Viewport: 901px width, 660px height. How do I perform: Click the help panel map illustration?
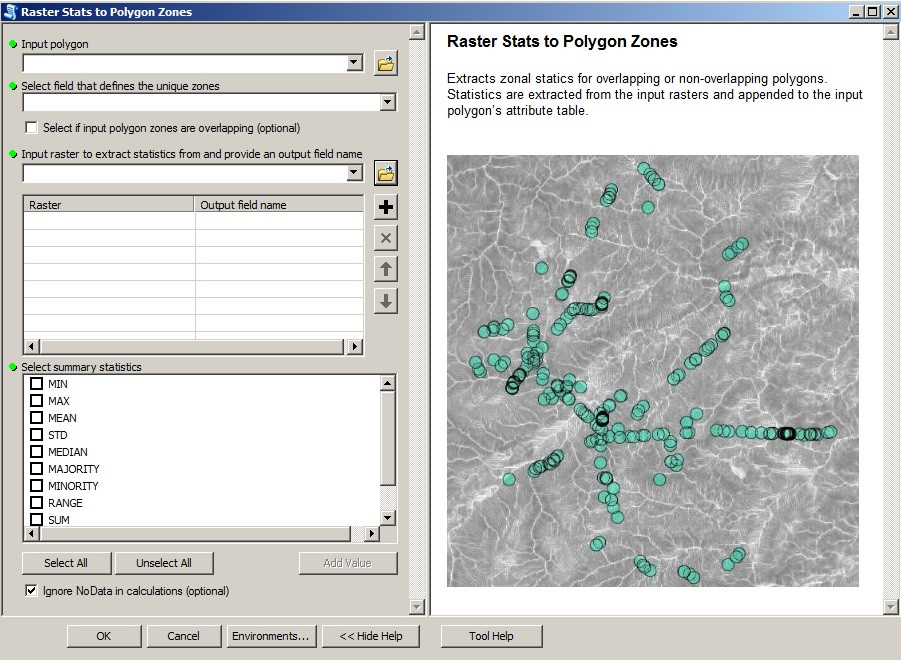[653, 371]
